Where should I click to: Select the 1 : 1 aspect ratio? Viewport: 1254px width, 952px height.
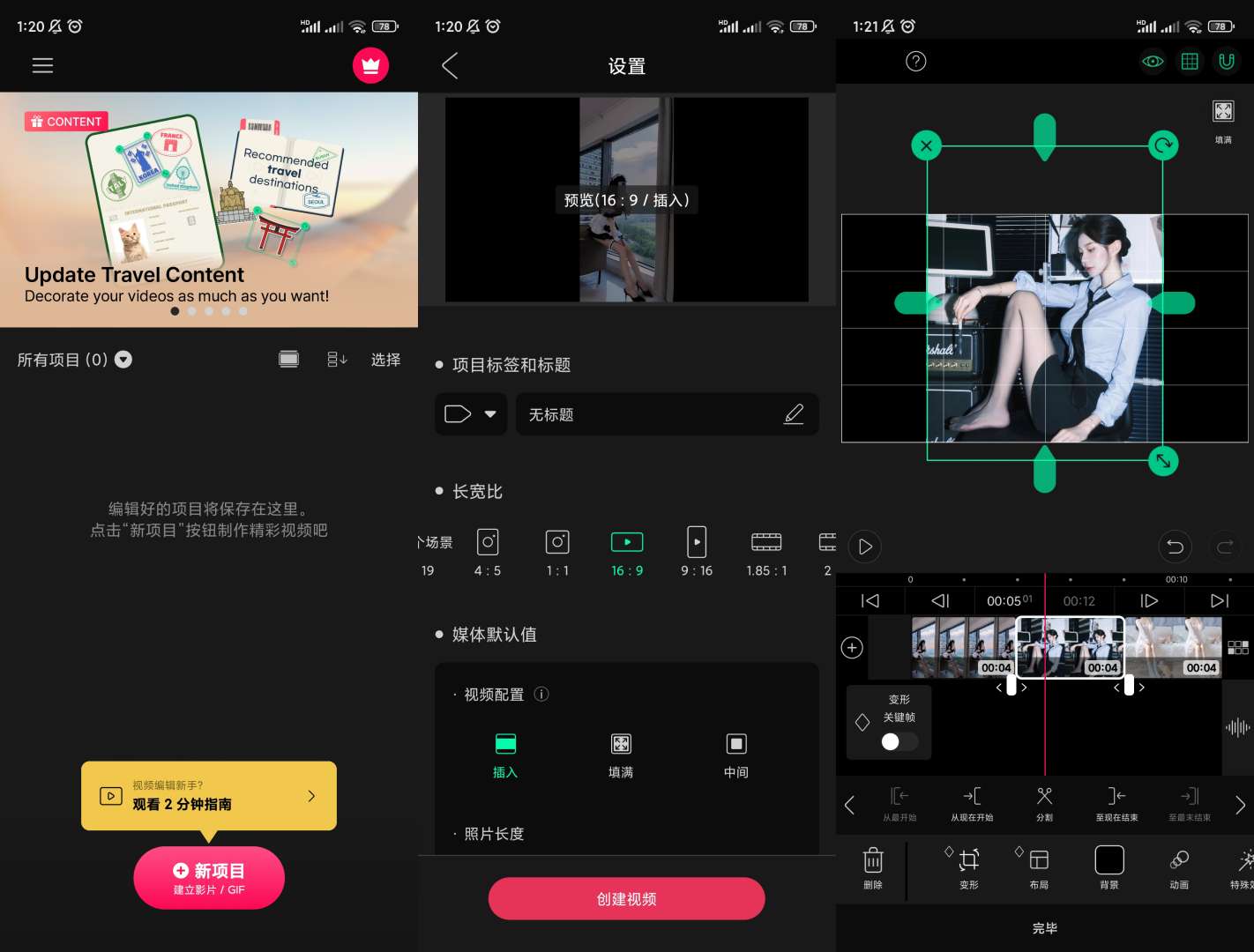click(557, 553)
